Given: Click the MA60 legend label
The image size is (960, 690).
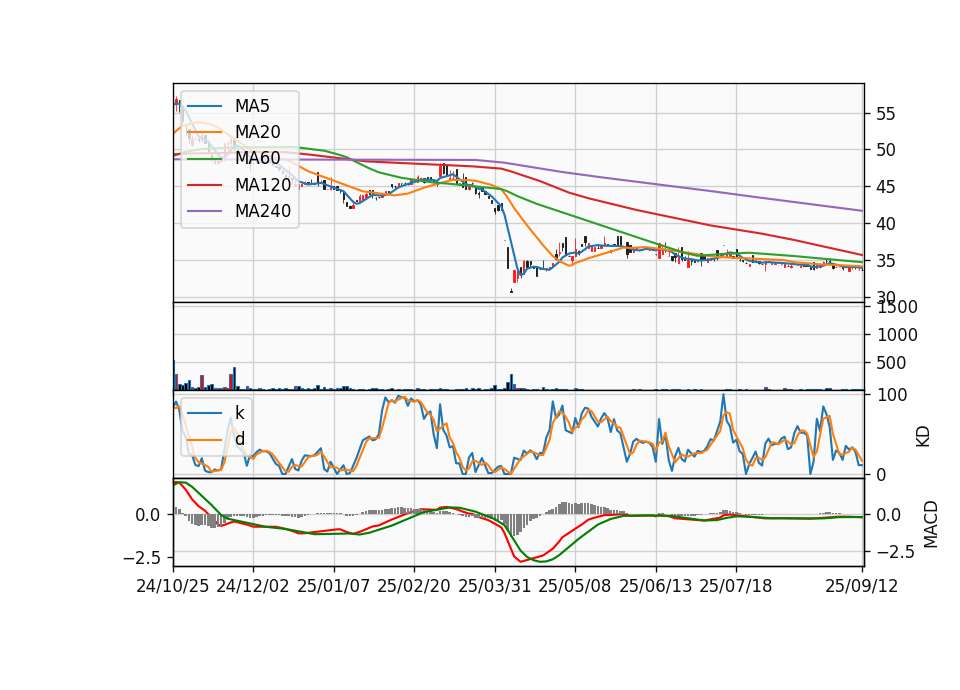Looking at the screenshot, I should pos(258,159).
